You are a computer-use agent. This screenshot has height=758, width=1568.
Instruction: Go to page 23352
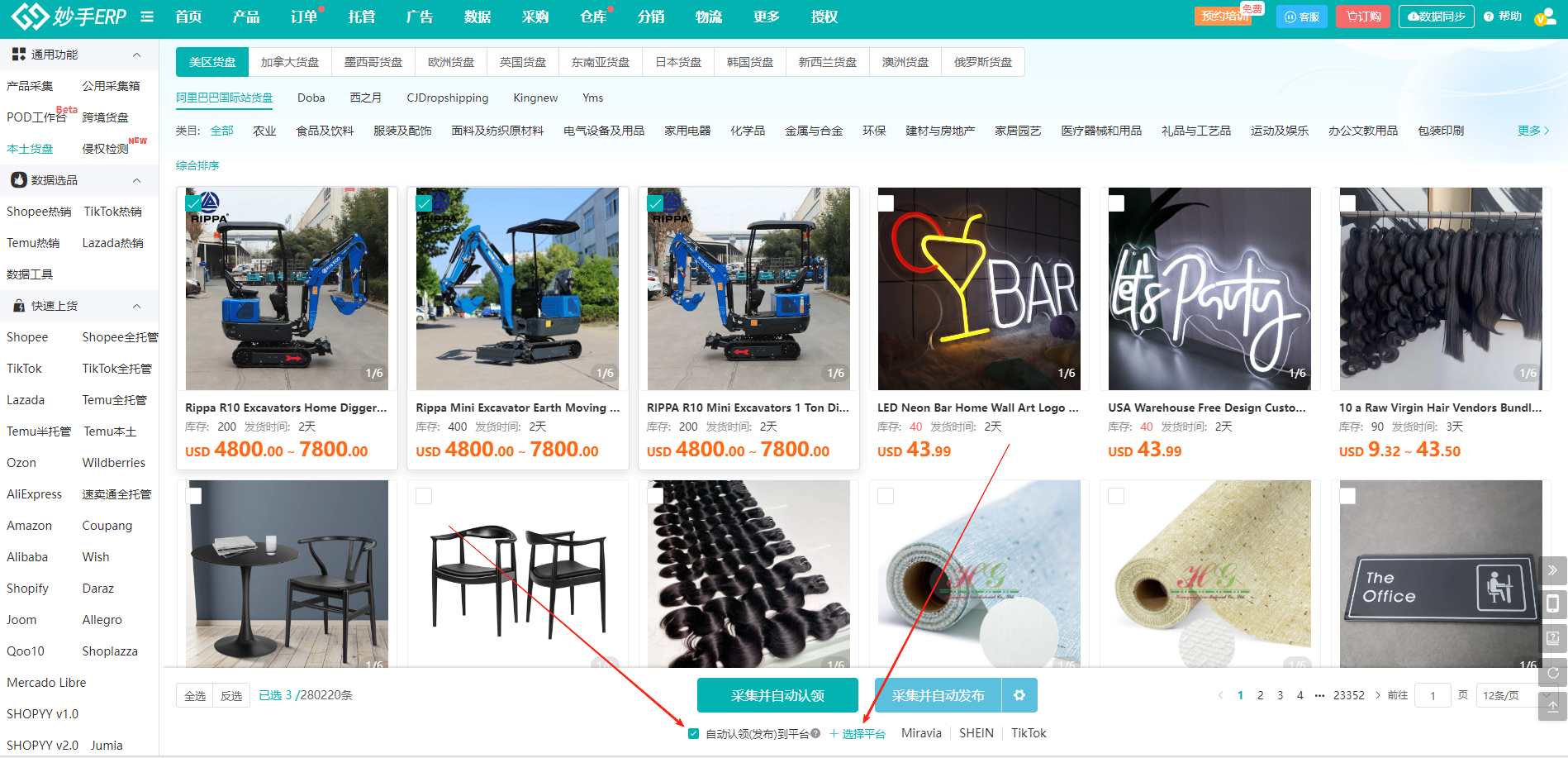pos(1349,695)
